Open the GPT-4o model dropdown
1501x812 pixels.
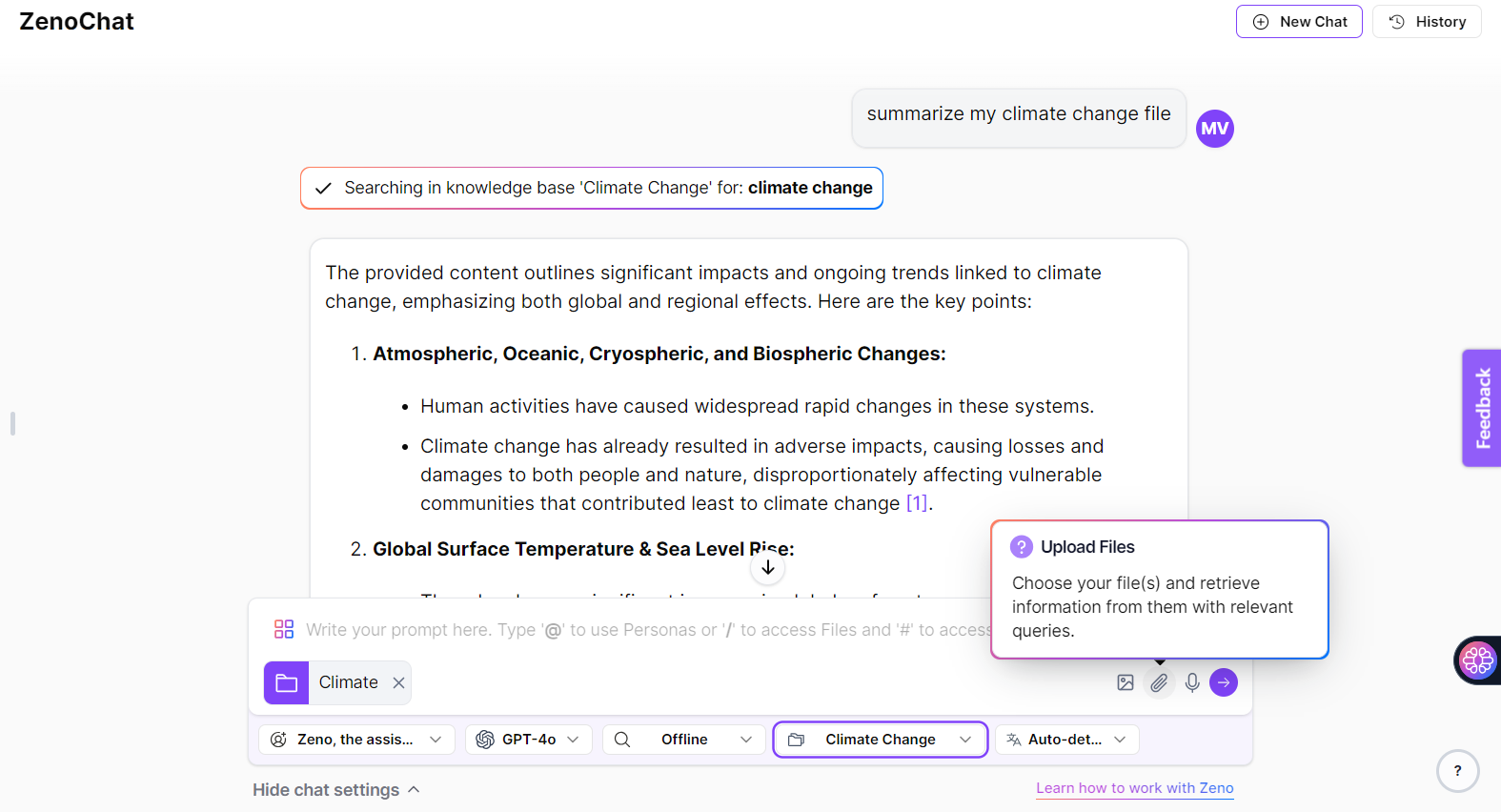click(528, 740)
